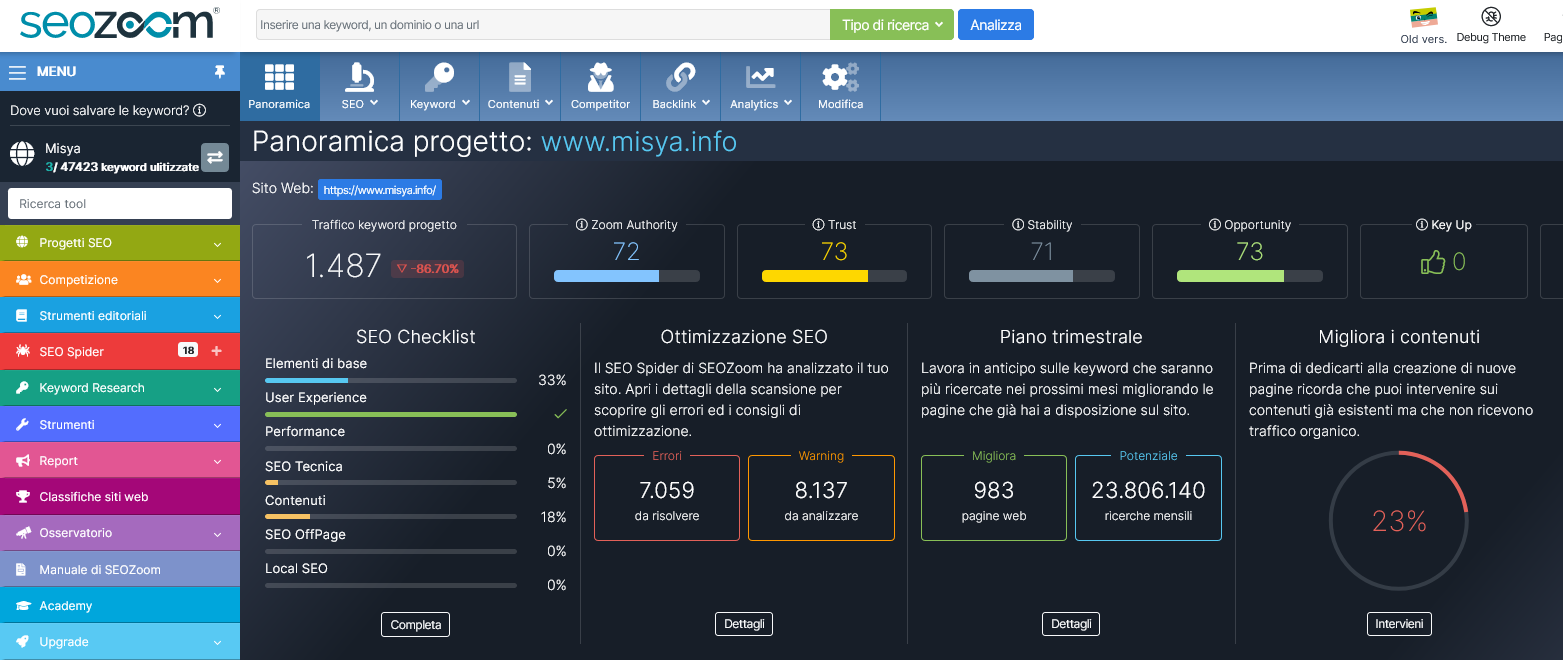Viewport: 1563px width, 660px height.
Task: Pin the sidebar menu with pushpin icon
Action: tap(220, 72)
